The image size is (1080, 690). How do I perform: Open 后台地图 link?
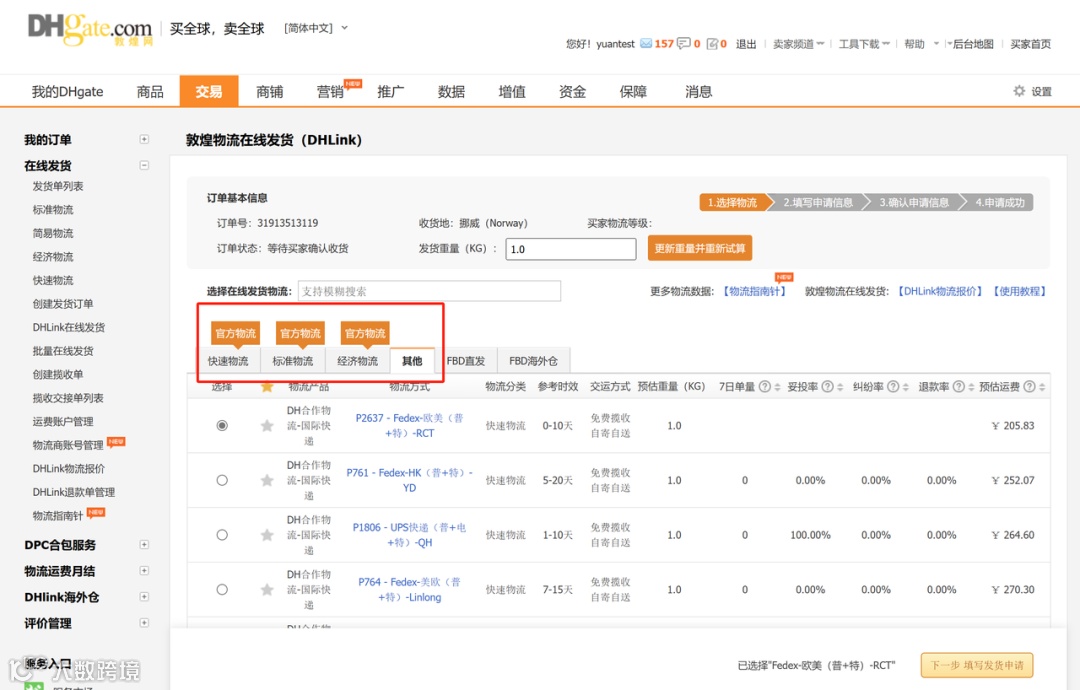973,44
